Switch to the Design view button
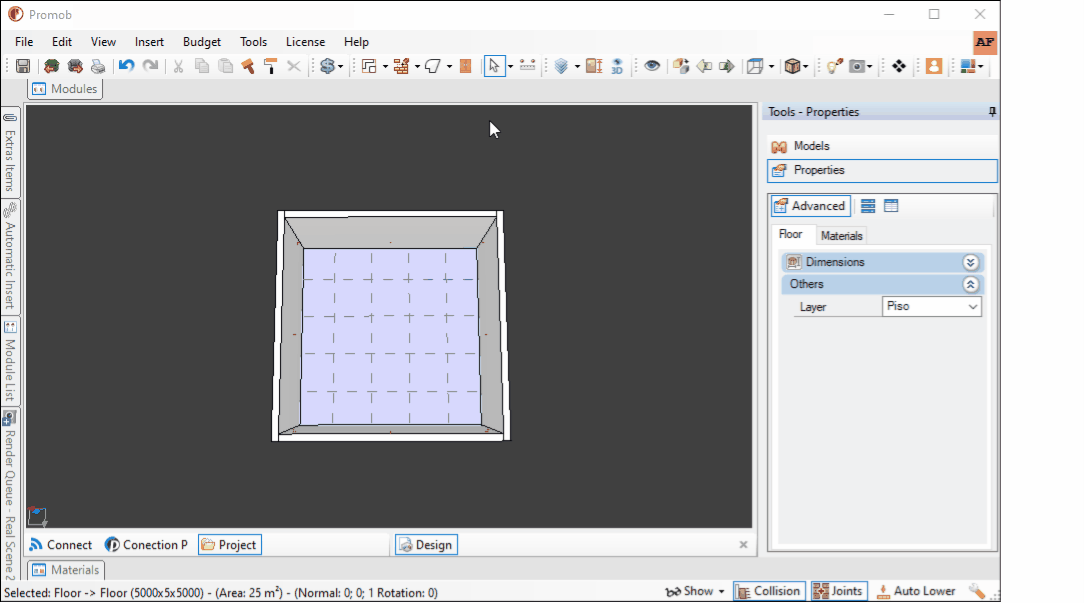Screen dimensions: 1084x603 click(x=427, y=545)
